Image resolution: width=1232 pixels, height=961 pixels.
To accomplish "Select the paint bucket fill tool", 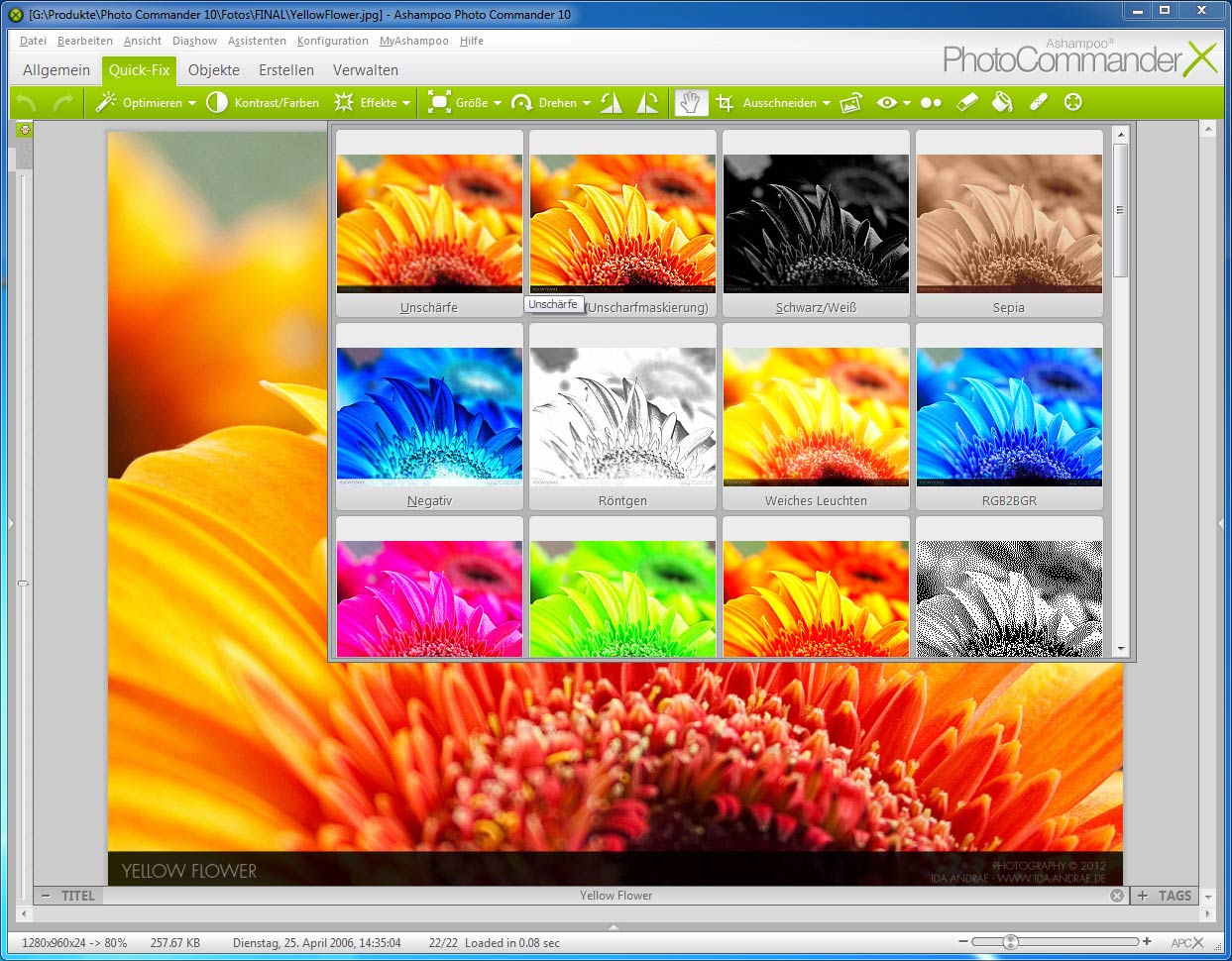I will click(1002, 102).
